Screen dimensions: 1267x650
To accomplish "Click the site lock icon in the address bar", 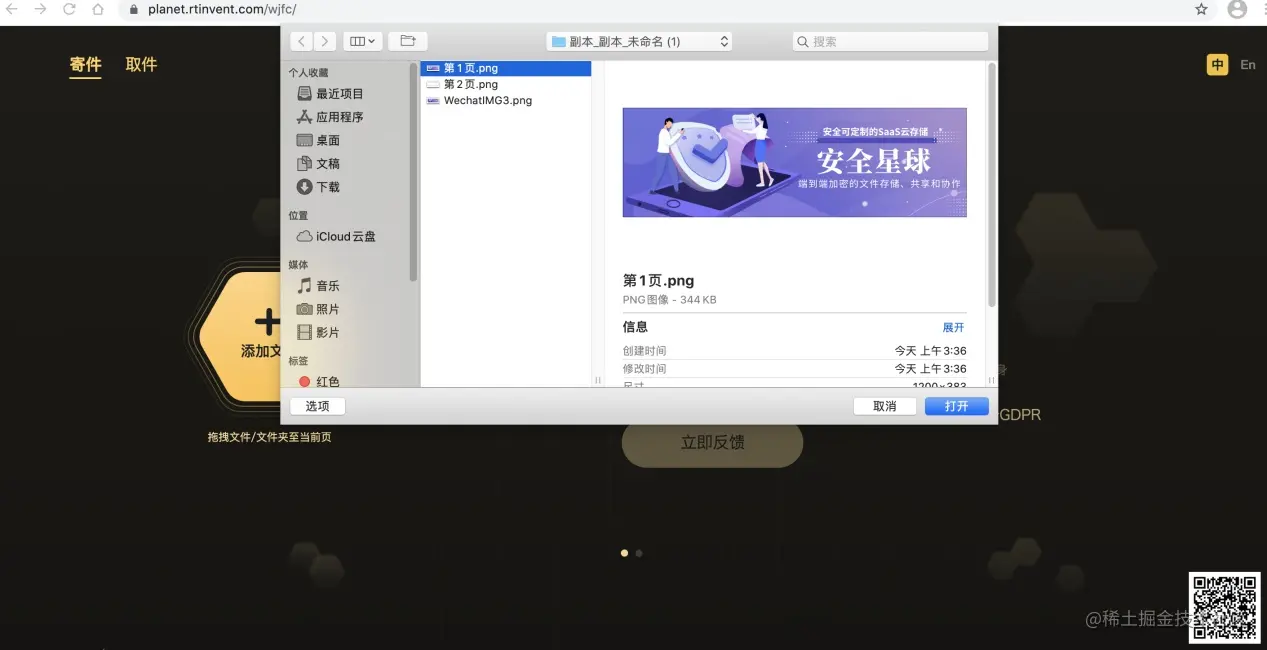I will pyautogui.click(x=135, y=9).
